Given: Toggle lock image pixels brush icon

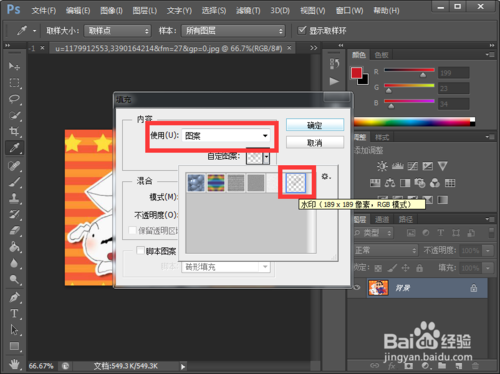Looking at the screenshot, I should pyautogui.click(x=392, y=268).
